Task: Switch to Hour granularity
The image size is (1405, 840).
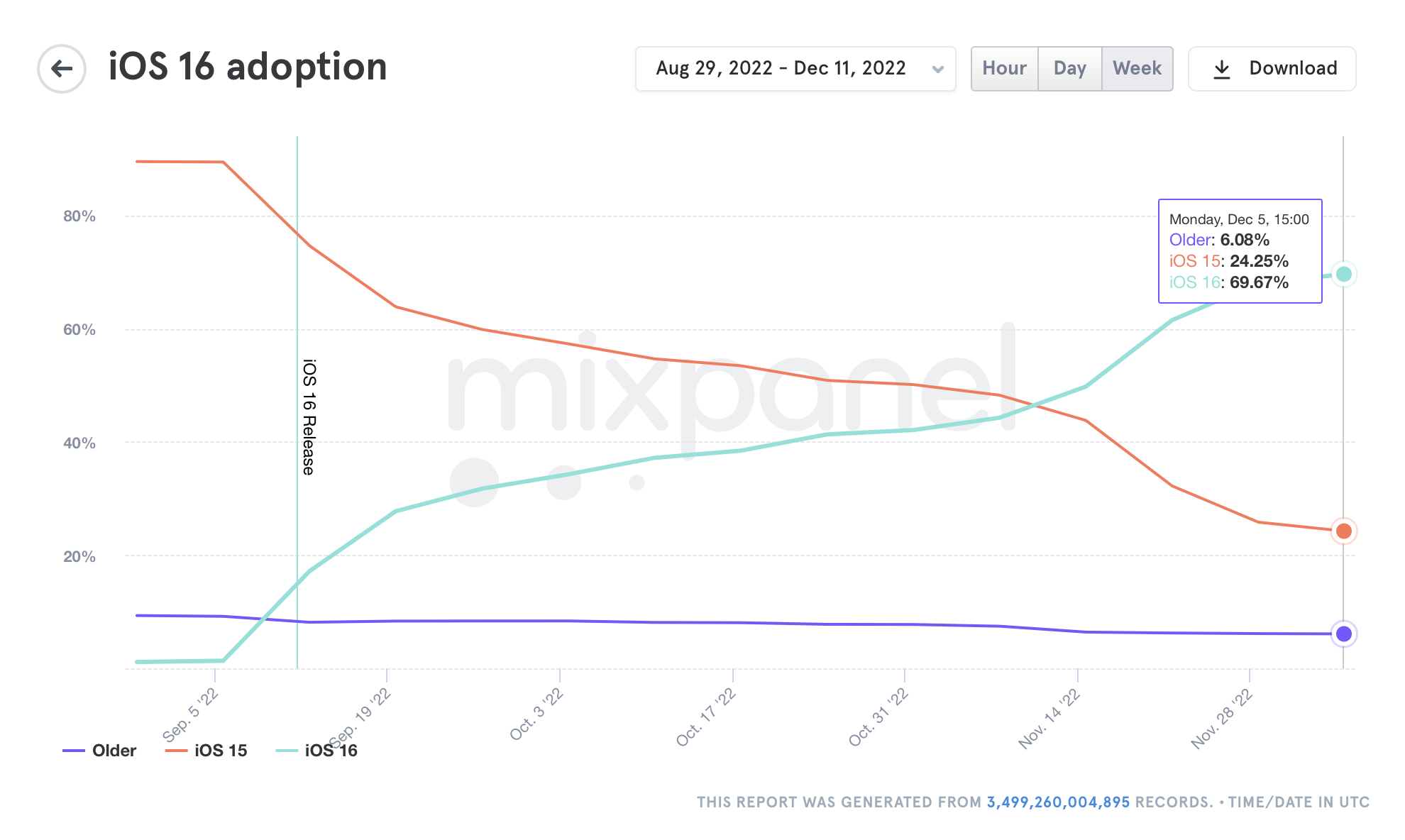Action: click(1004, 69)
